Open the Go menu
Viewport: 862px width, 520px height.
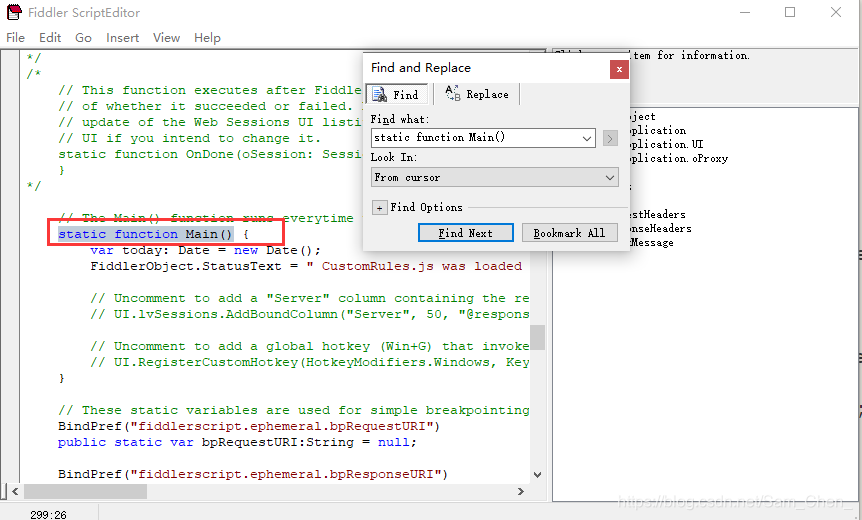[83, 37]
